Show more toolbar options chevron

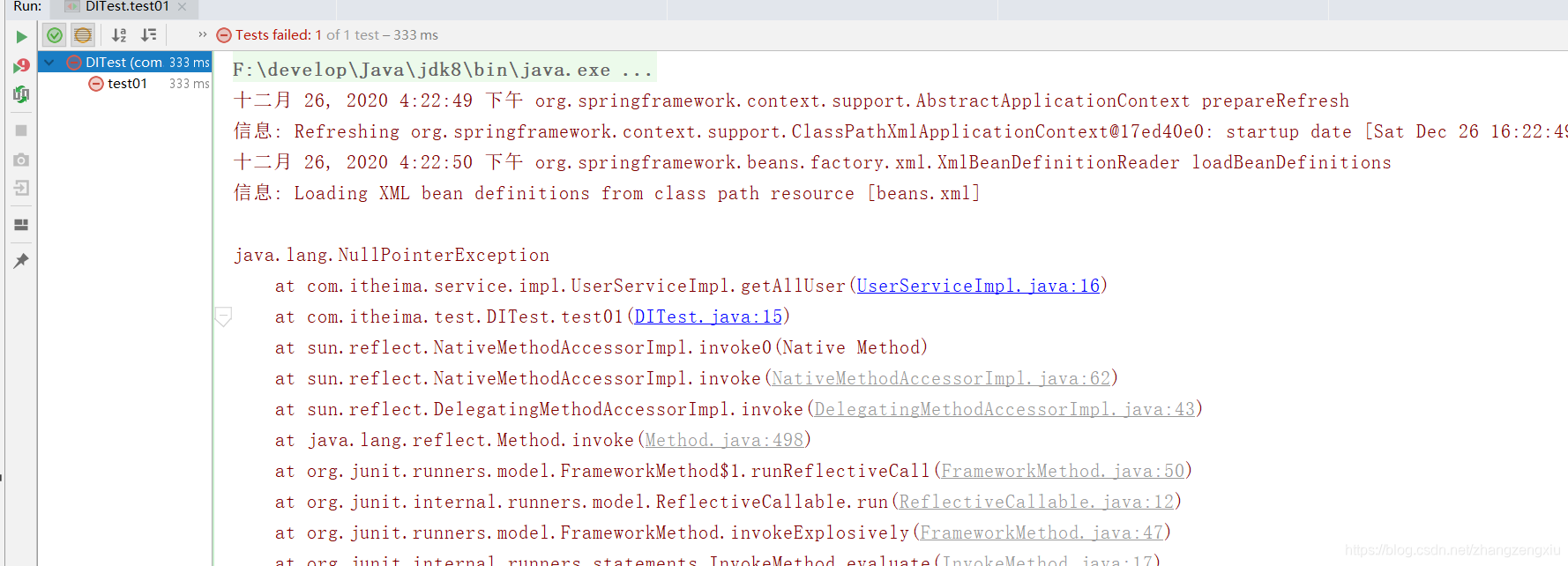202,35
